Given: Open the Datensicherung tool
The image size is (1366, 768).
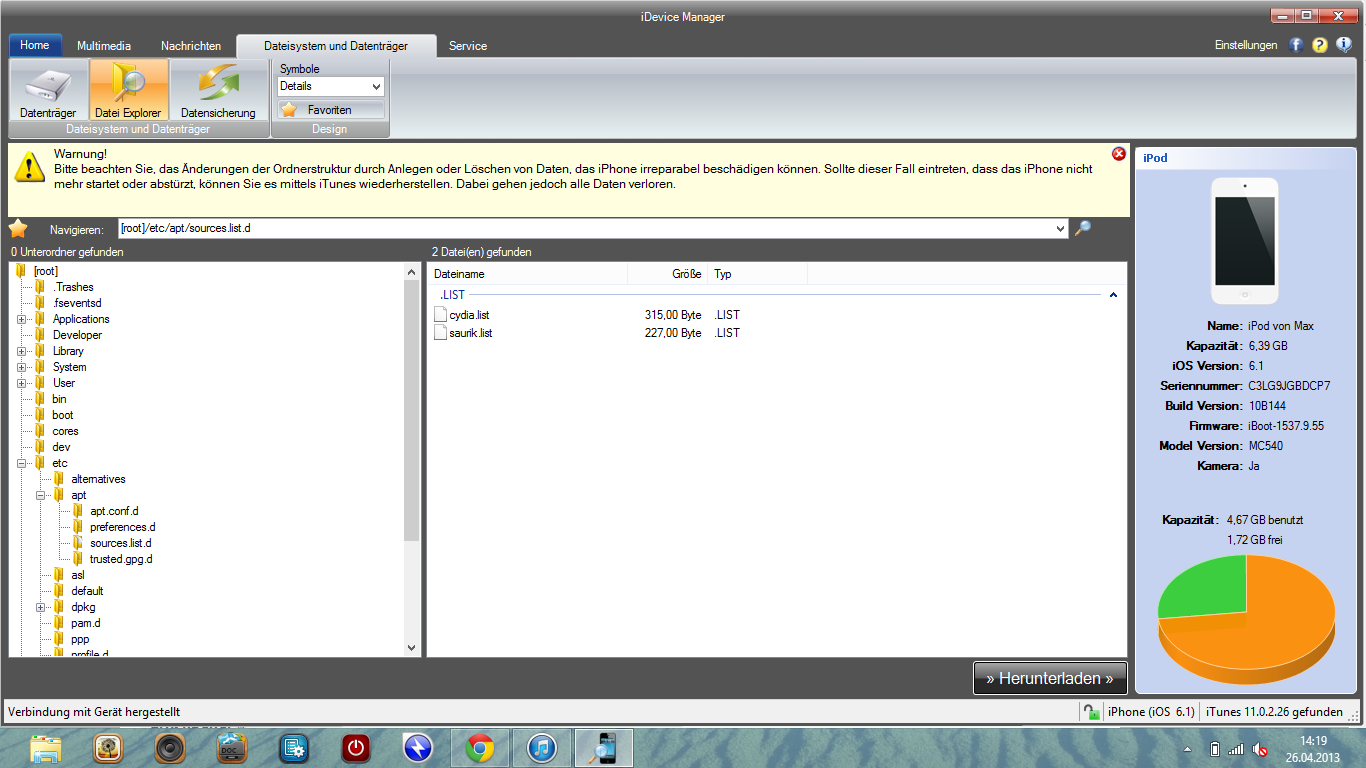Looking at the screenshot, I should point(218,90).
